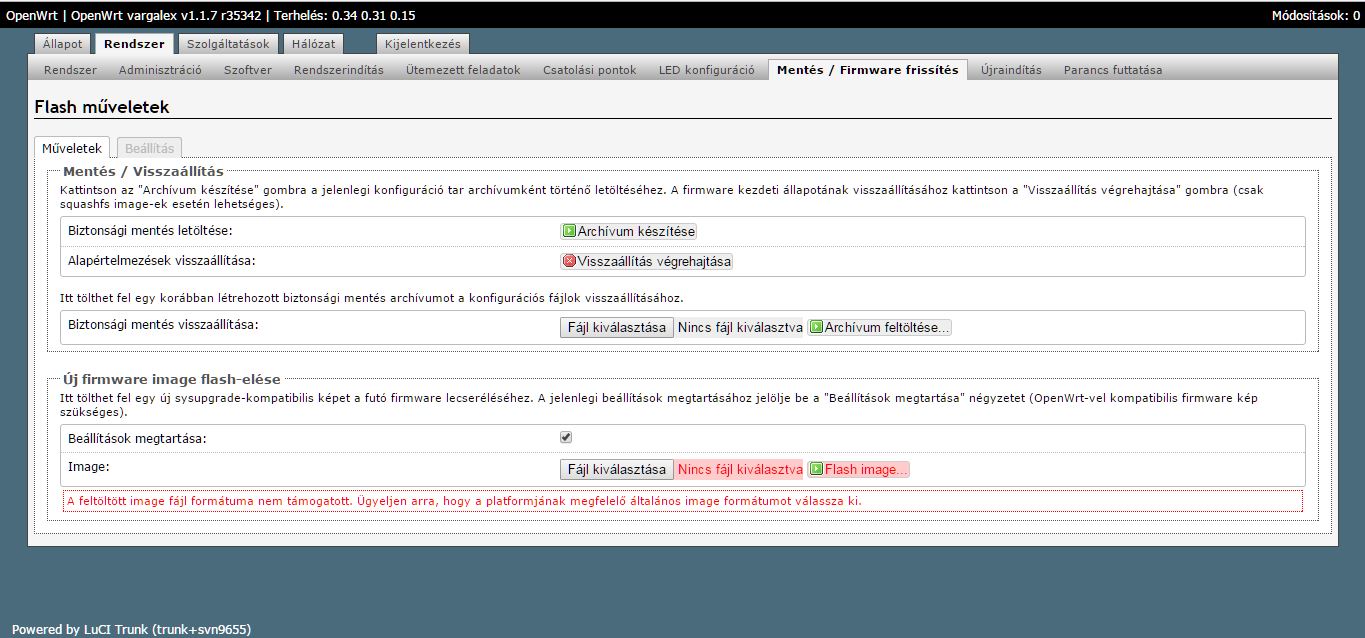Open the Állapot main tab
Viewport: 1365px width, 638px height.
63,44
